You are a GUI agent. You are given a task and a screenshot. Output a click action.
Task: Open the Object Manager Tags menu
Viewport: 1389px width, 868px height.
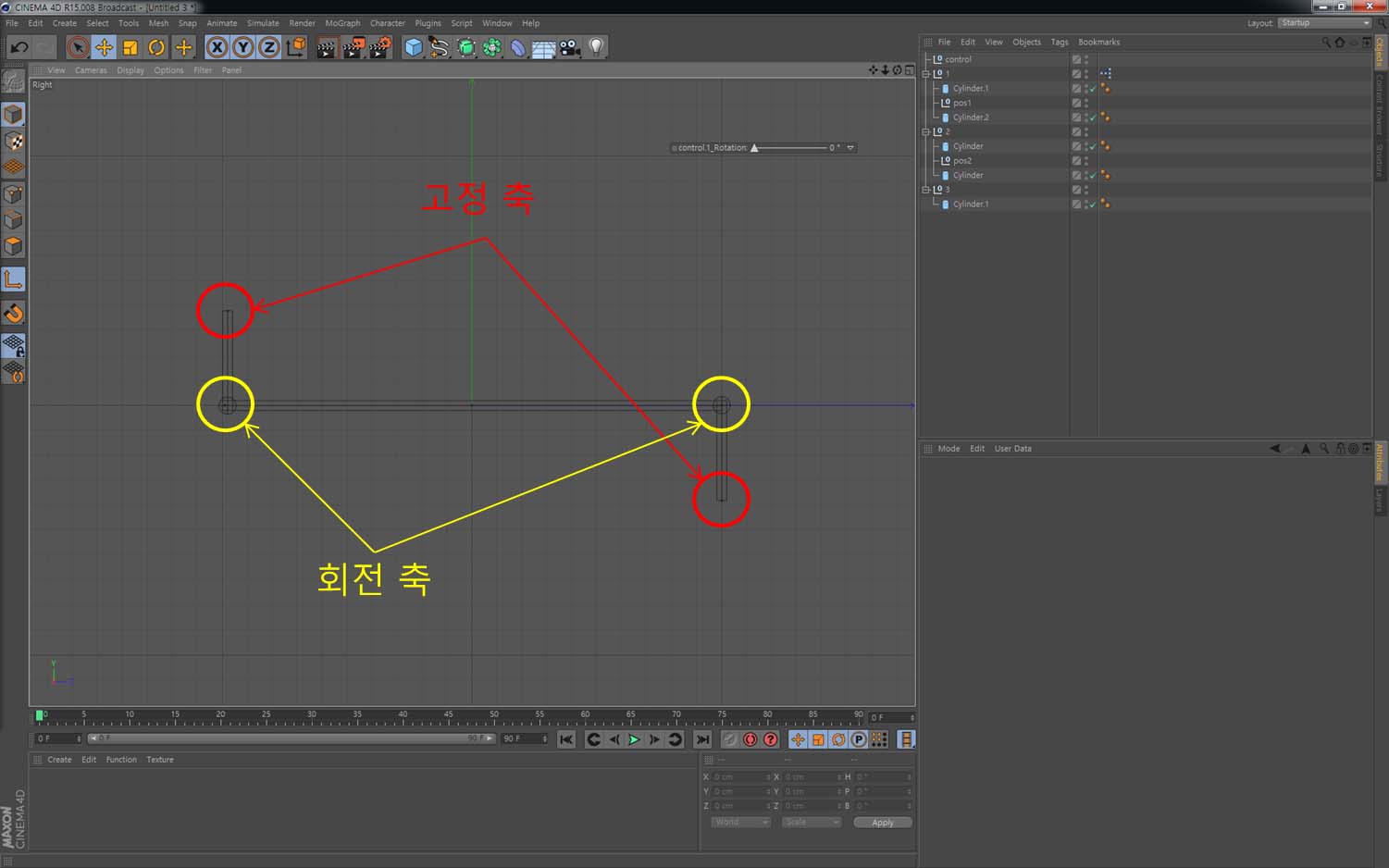tap(1060, 42)
